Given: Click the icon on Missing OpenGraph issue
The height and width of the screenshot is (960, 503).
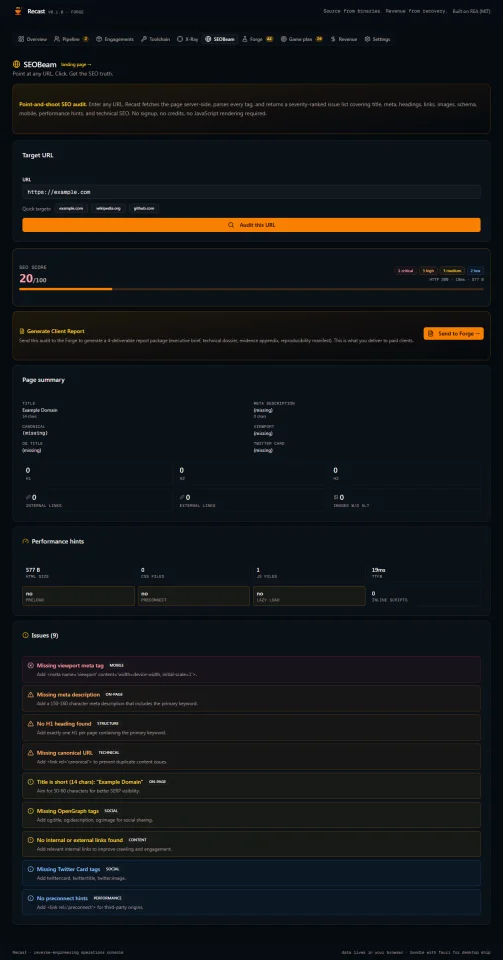Looking at the screenshot, I should 31,811.
